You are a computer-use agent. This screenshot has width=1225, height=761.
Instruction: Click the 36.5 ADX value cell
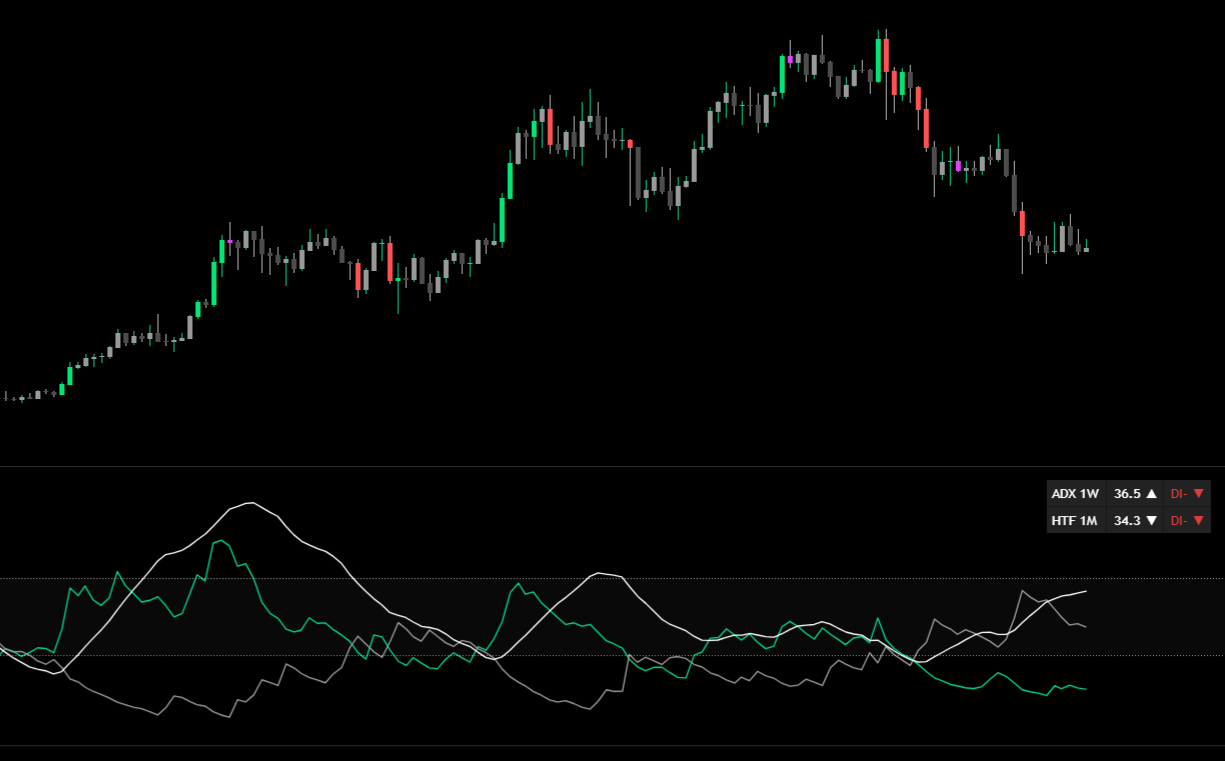pyautogui.click(x=1130, y=493)
